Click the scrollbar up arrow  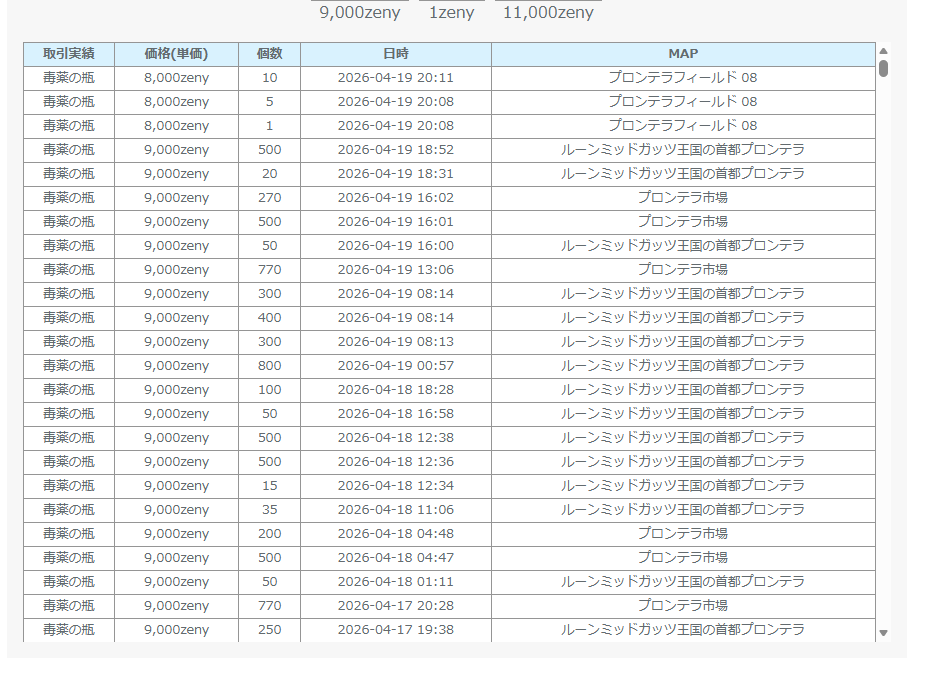click(x=883, y=51)
